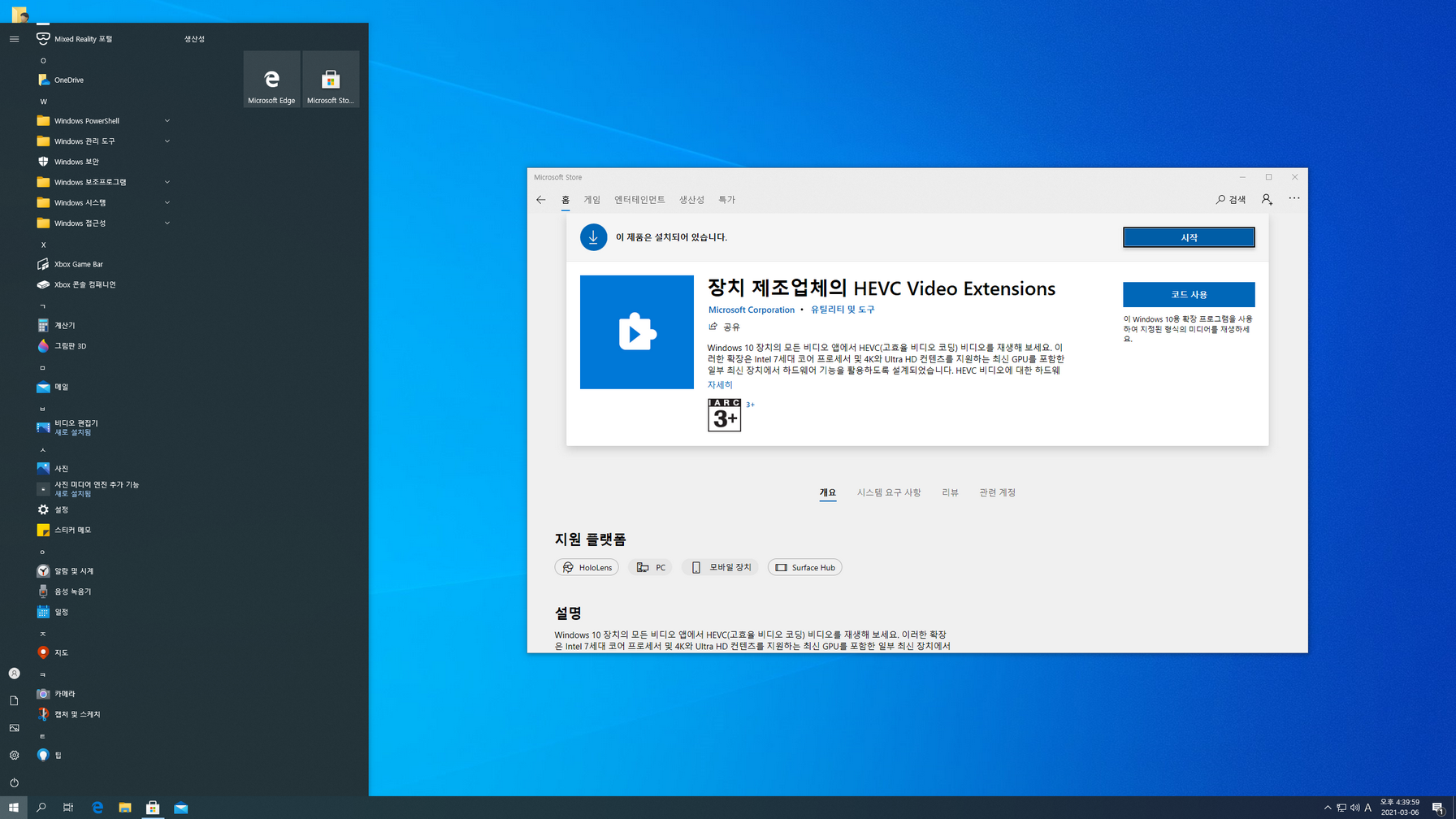Click the IARC 3+ rating badge

click(724, 415)
